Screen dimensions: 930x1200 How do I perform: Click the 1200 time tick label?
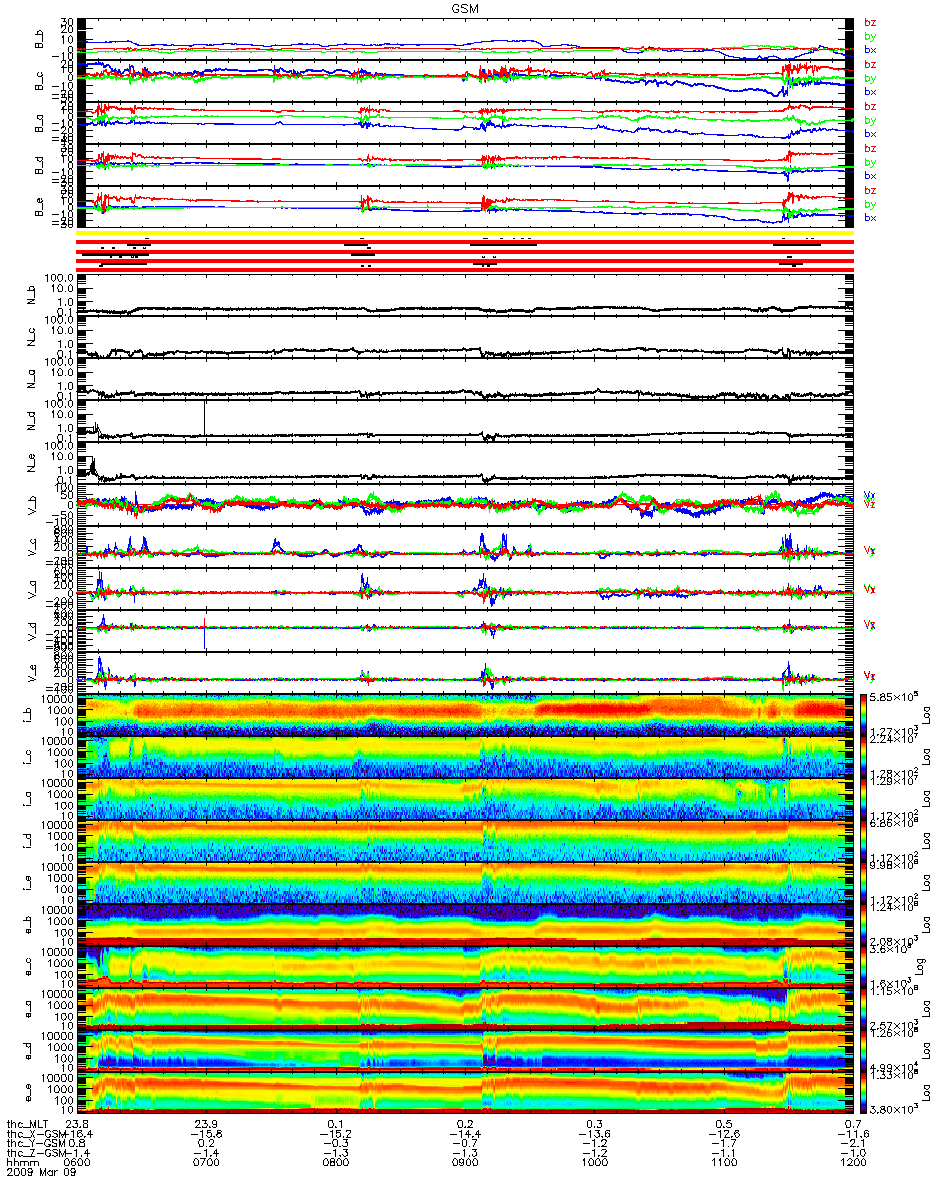point(853,1164)
